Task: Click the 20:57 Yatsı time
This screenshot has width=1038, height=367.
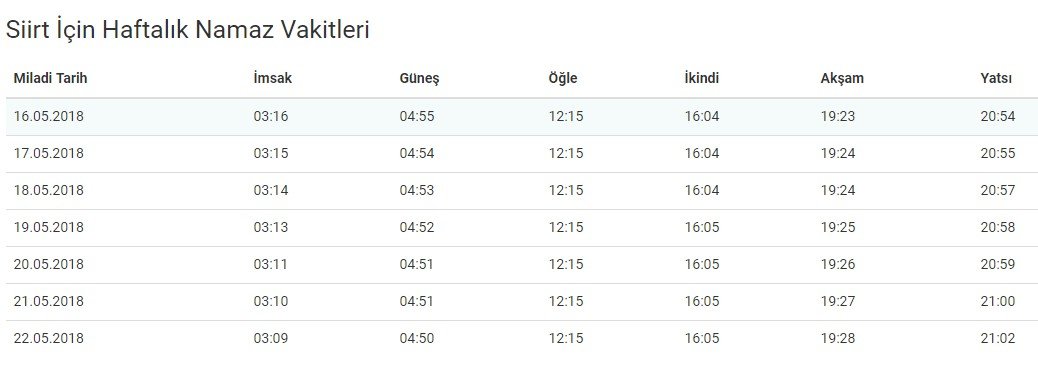Action: tap(998, 190)
